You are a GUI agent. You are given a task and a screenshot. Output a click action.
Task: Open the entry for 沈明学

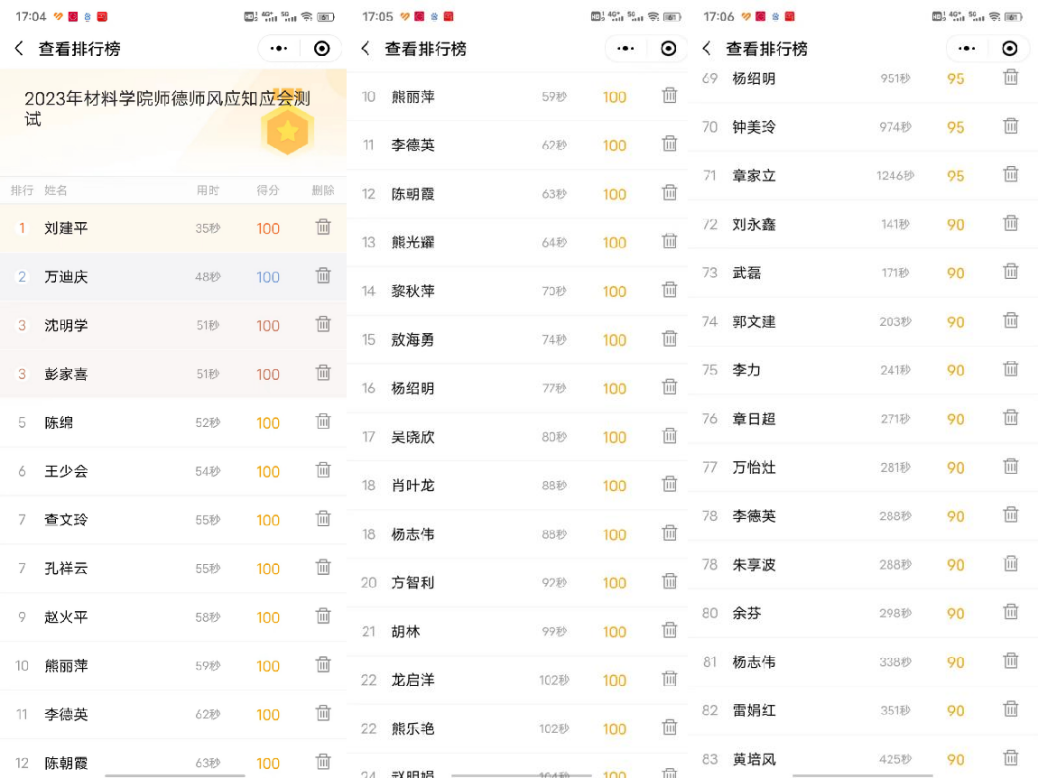[x=66, y=326]
